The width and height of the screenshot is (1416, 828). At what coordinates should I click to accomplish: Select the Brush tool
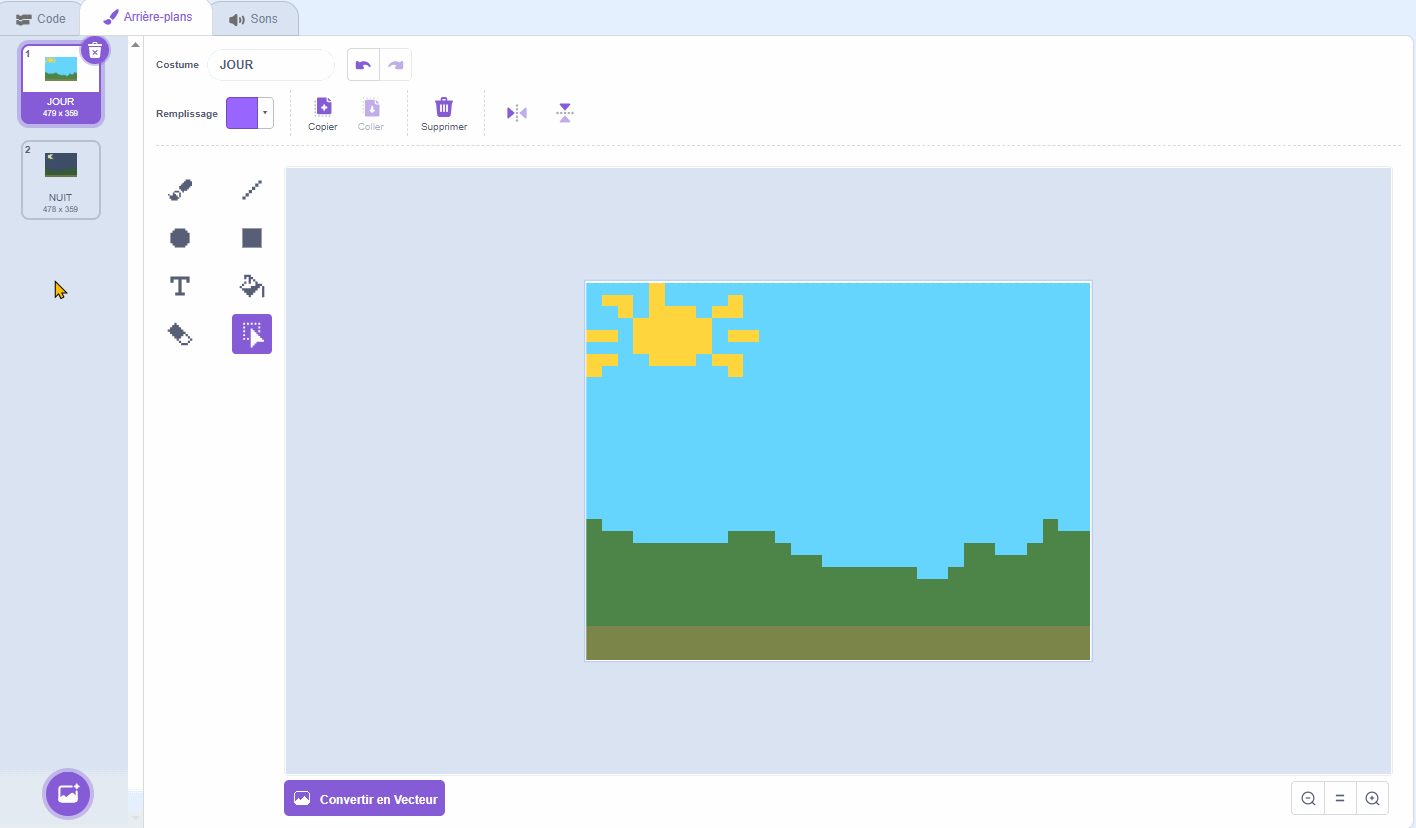180,189
